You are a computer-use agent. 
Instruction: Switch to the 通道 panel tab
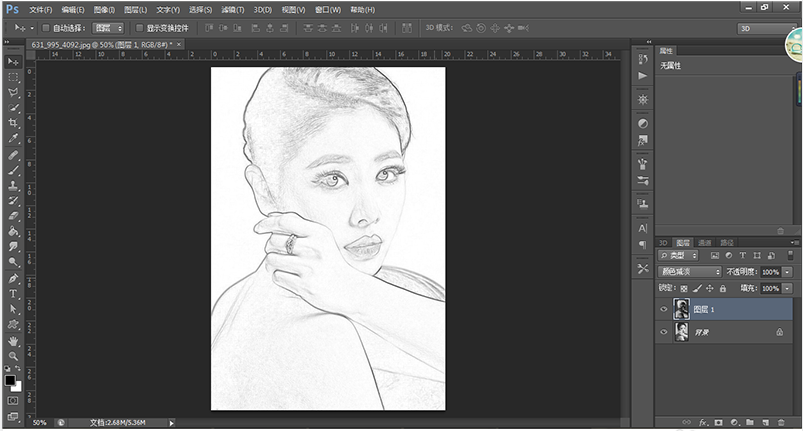point(705,242)
